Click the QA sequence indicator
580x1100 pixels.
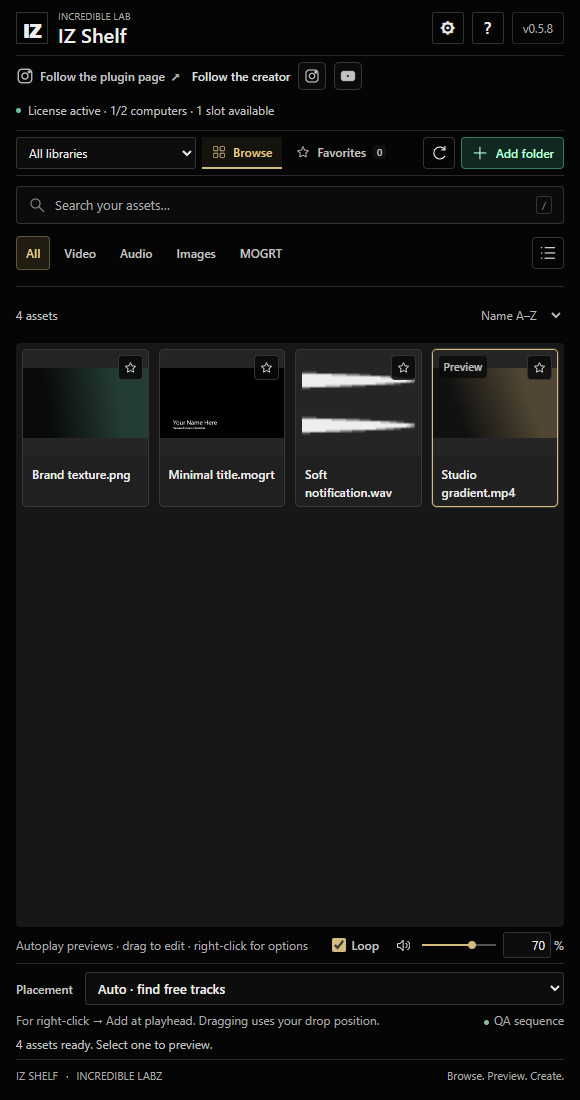524,1021
